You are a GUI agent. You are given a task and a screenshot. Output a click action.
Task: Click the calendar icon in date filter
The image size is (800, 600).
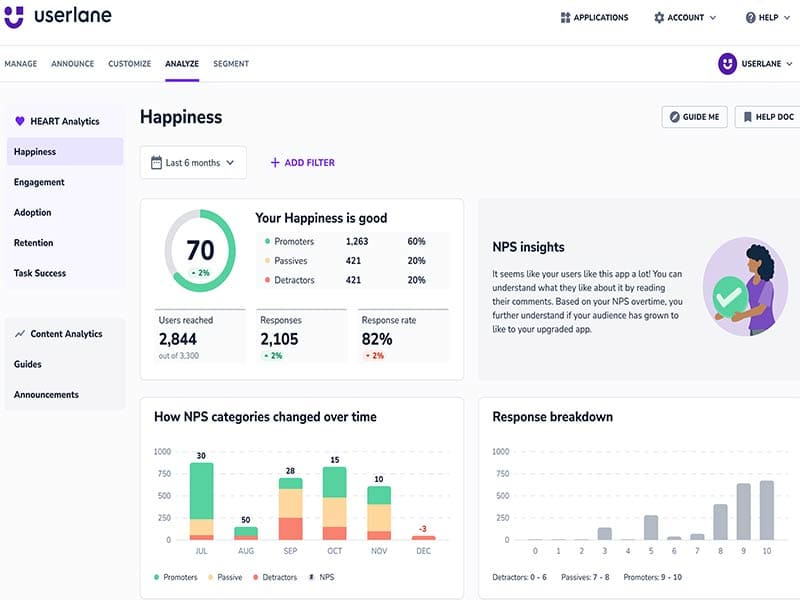(x=156, y=163)
